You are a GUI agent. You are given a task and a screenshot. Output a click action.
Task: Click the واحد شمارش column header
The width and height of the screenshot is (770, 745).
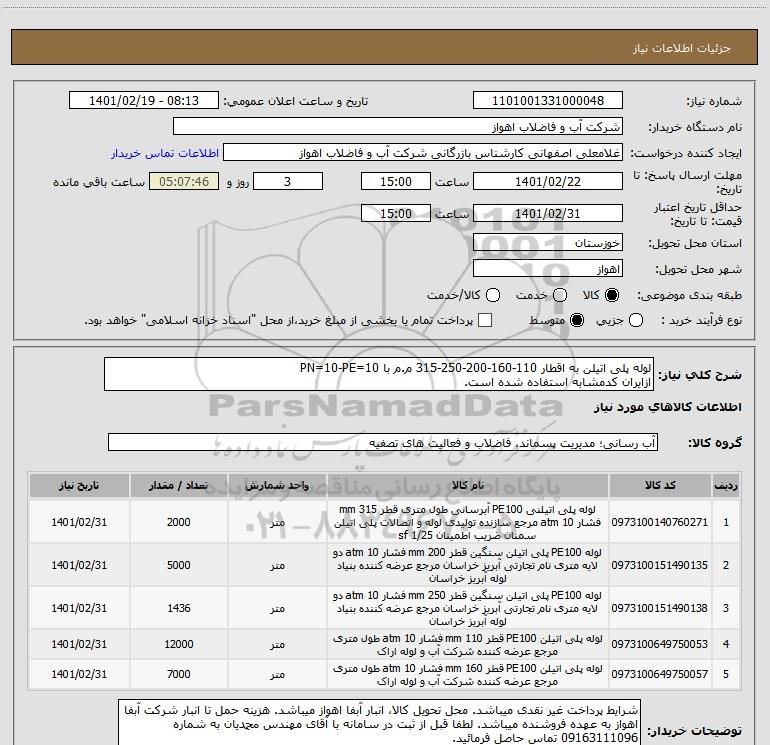(277, 486)
